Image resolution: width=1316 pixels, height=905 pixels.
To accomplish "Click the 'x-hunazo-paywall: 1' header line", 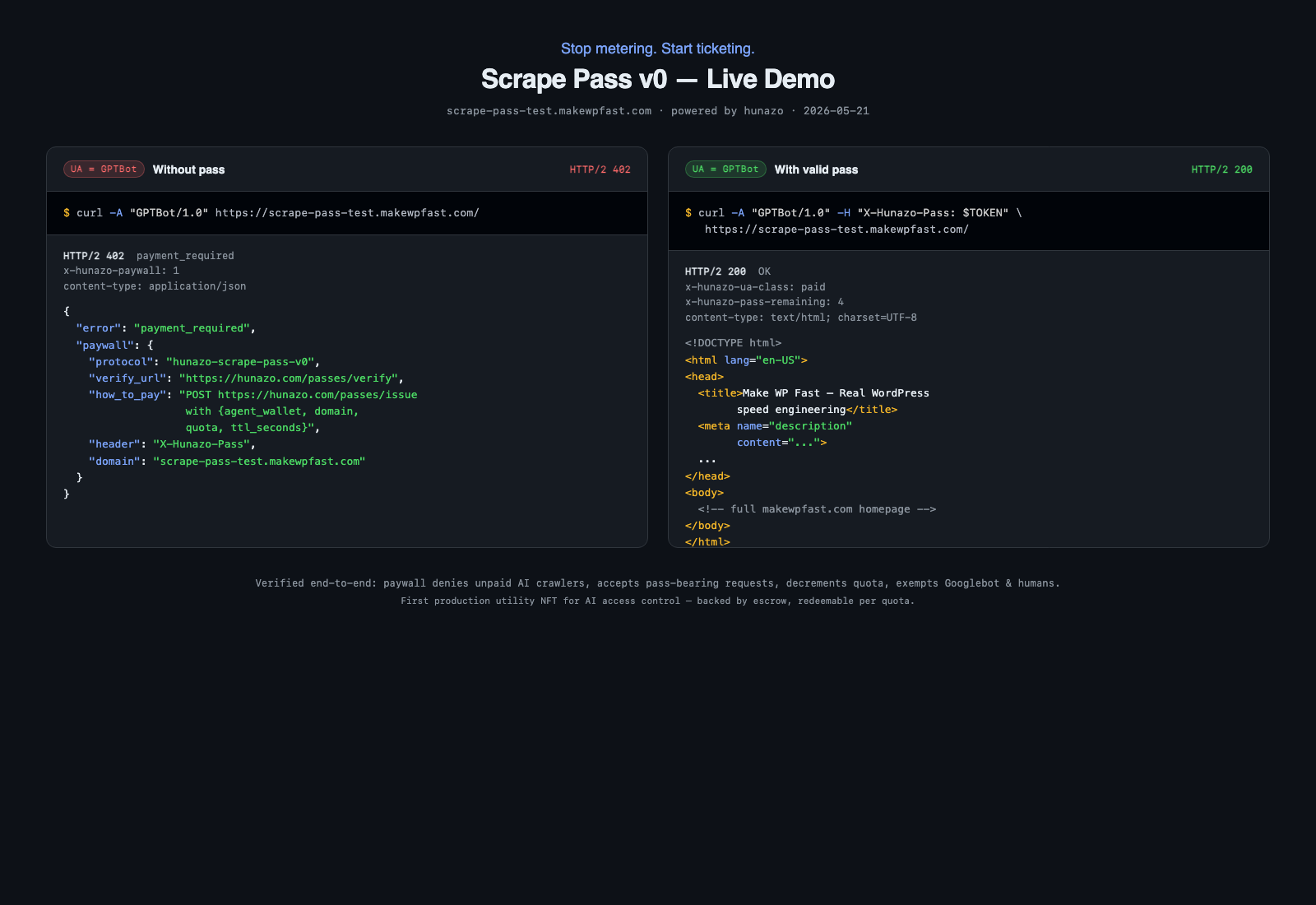I will (121, 271).
